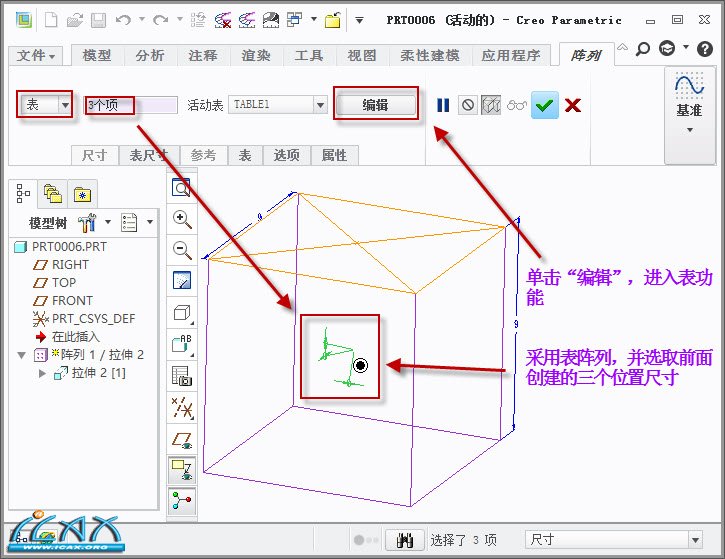This screenshot has height=559, width=725.
Task: Click 在此插入 insert marker
Action: [x=75, y=337]
